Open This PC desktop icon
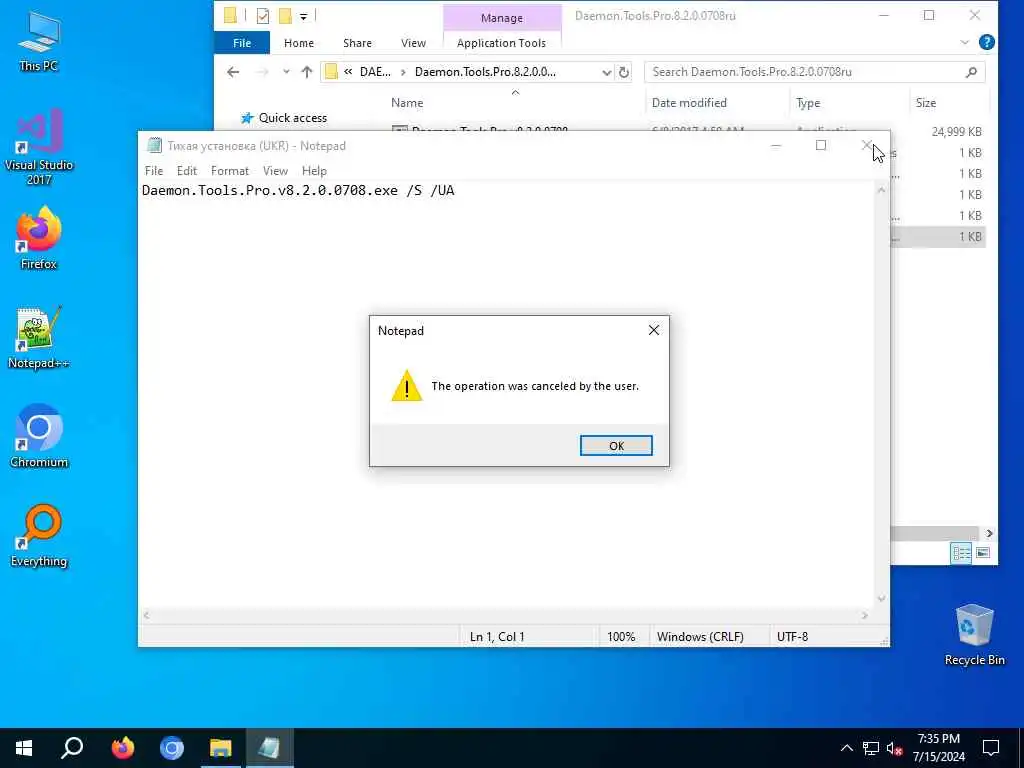1024x768 pixels. [x=39, y=41]
